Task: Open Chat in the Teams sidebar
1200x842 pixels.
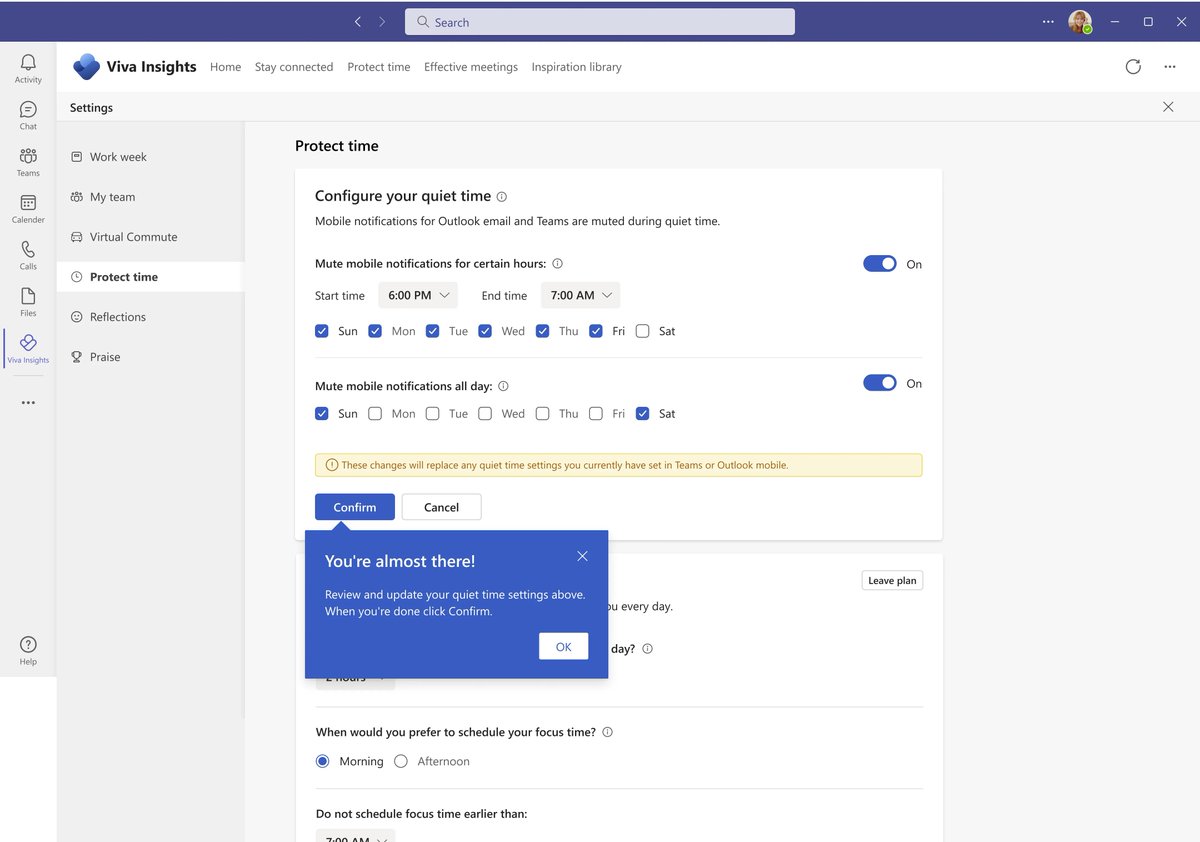Action: [28, 115]
